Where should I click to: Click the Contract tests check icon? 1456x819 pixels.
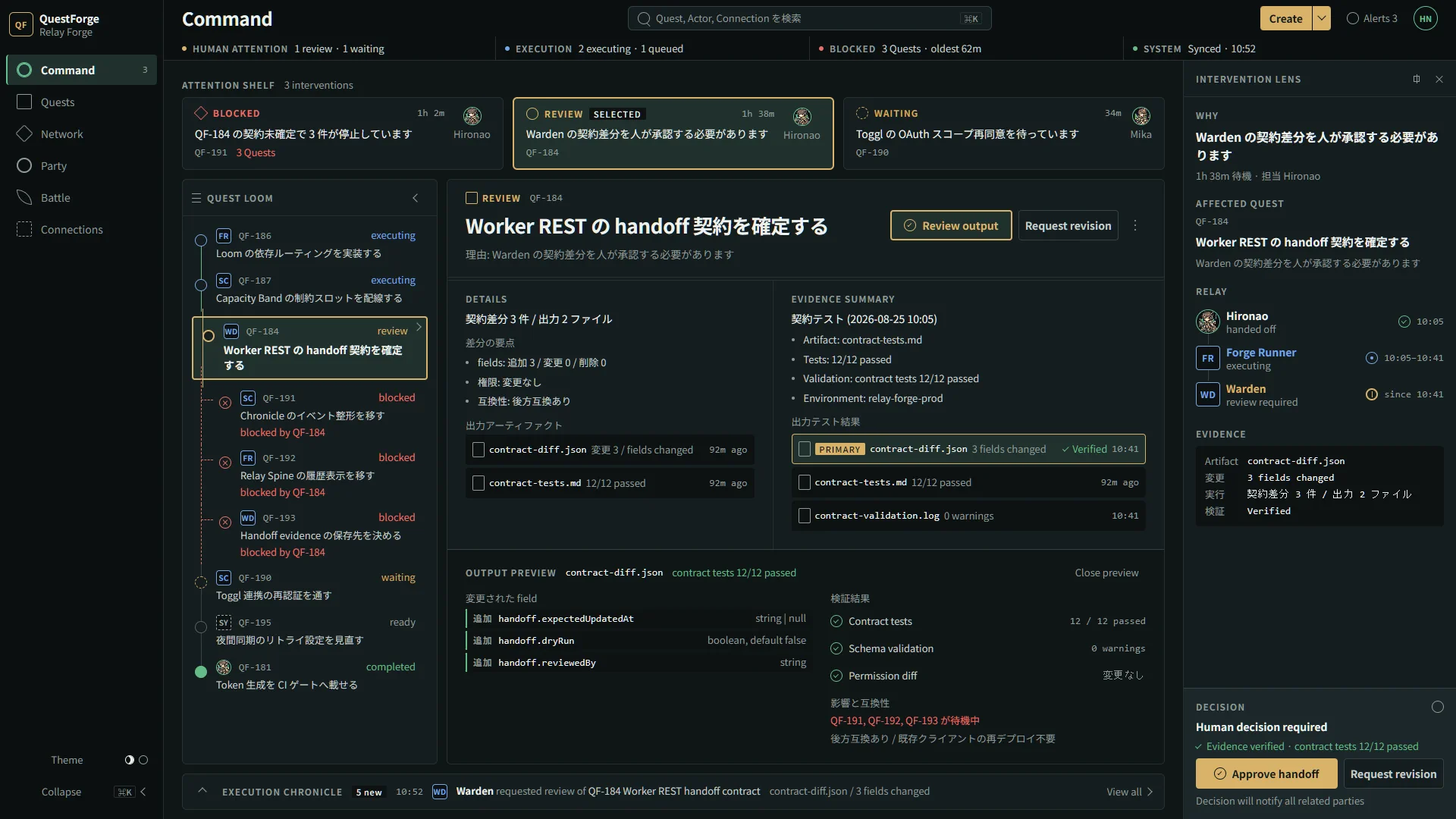pos(836,621)
